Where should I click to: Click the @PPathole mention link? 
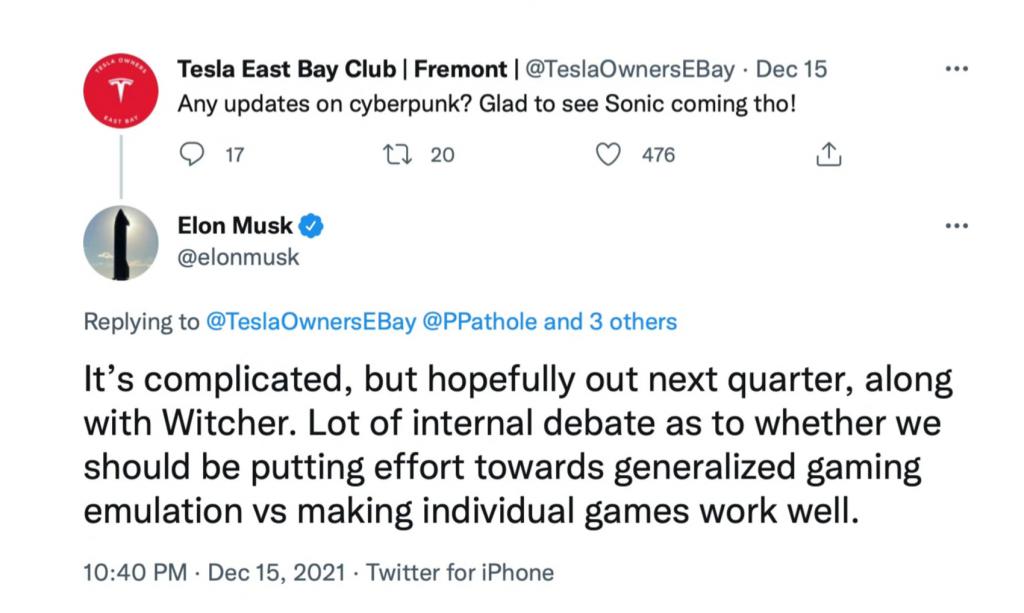483,322
